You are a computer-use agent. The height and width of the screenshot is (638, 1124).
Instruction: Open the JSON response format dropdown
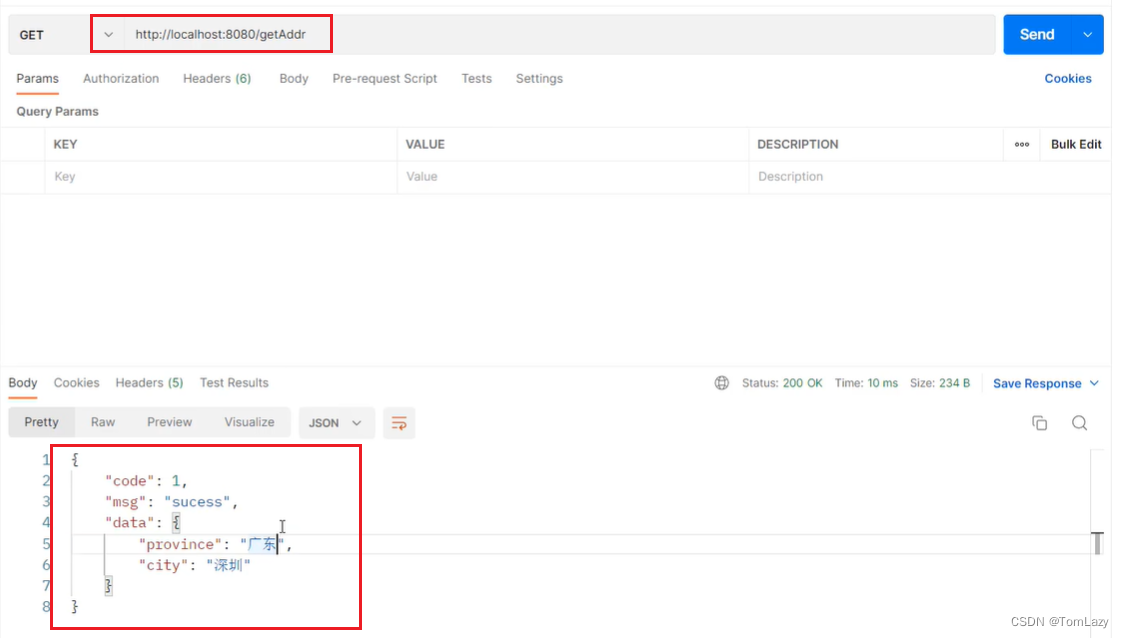[x=337, y=423]
